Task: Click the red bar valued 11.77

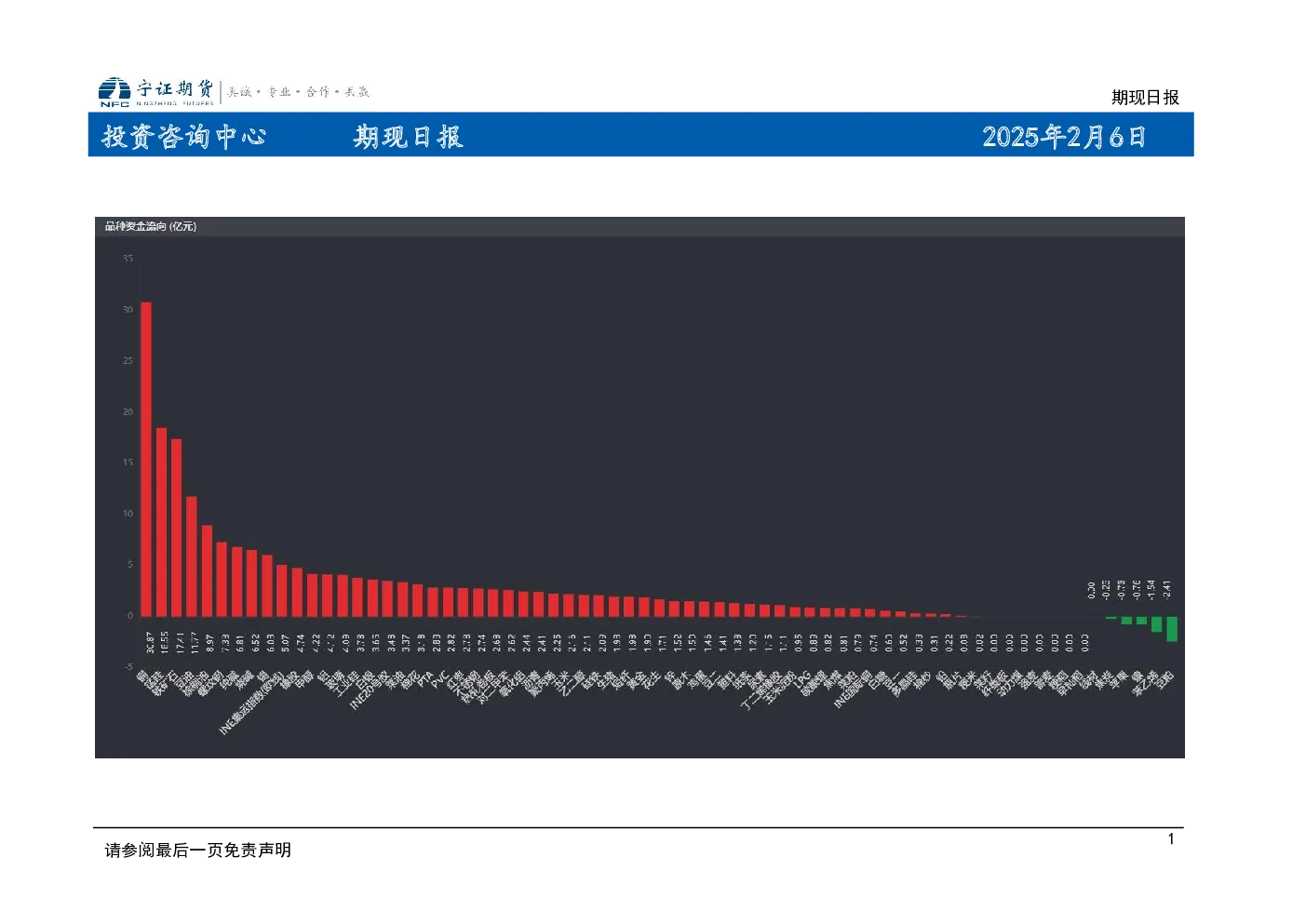Action: click(x=192, y=556)
